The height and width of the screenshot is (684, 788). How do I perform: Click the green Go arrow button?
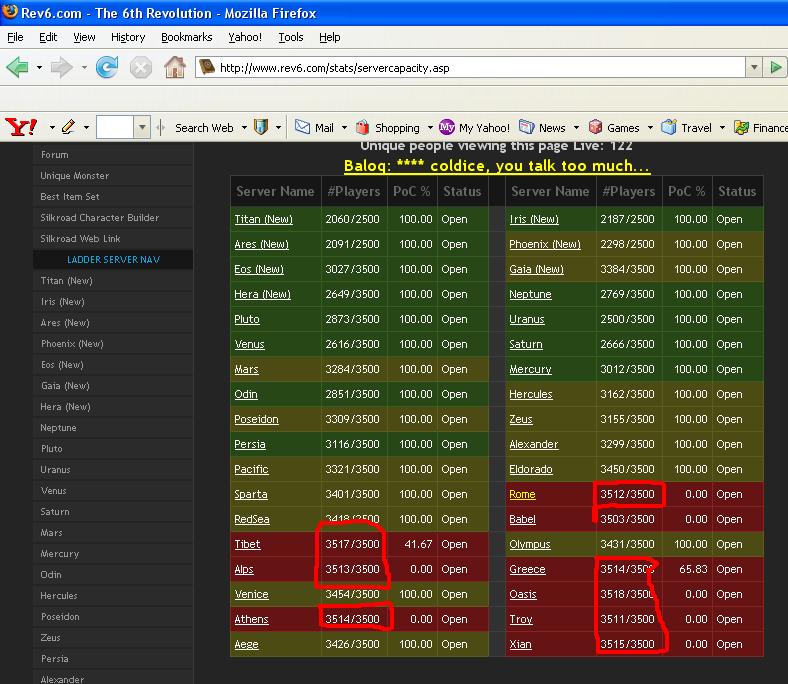coord(776,68)
